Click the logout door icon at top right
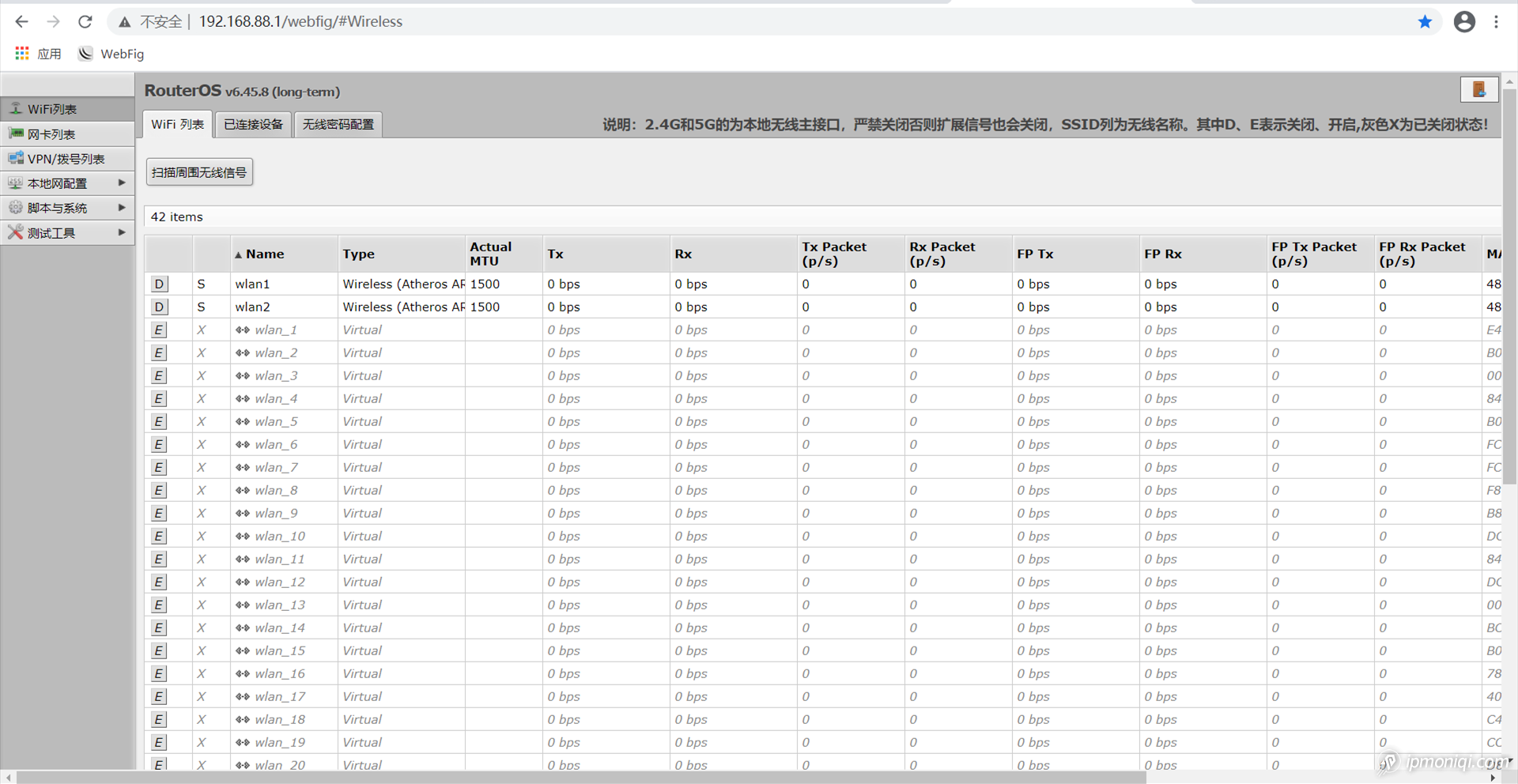 pyautogui.click(x=1478, y=89)
